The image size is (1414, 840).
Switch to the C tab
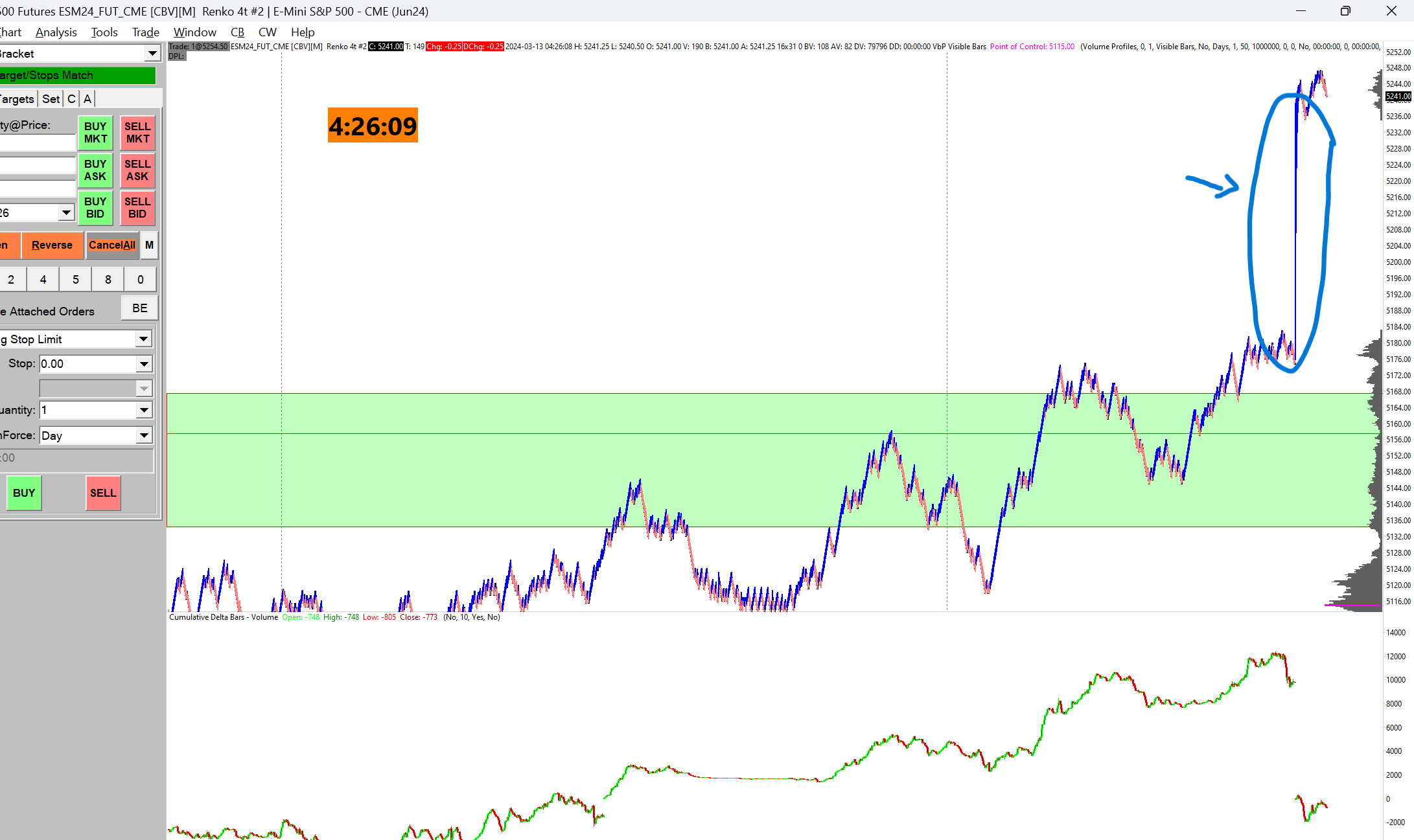(72, 99)
